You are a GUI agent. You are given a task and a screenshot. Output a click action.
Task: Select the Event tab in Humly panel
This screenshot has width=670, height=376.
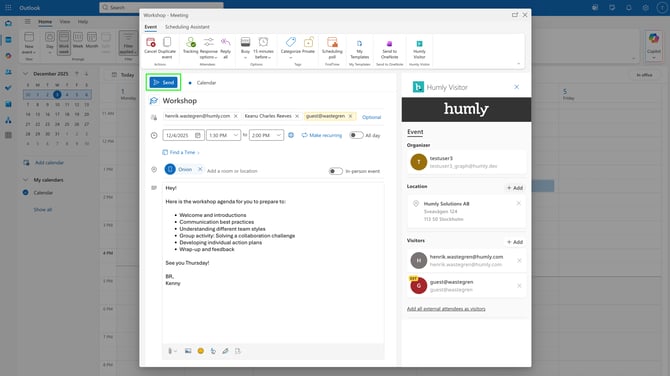[x=415, y=132]
